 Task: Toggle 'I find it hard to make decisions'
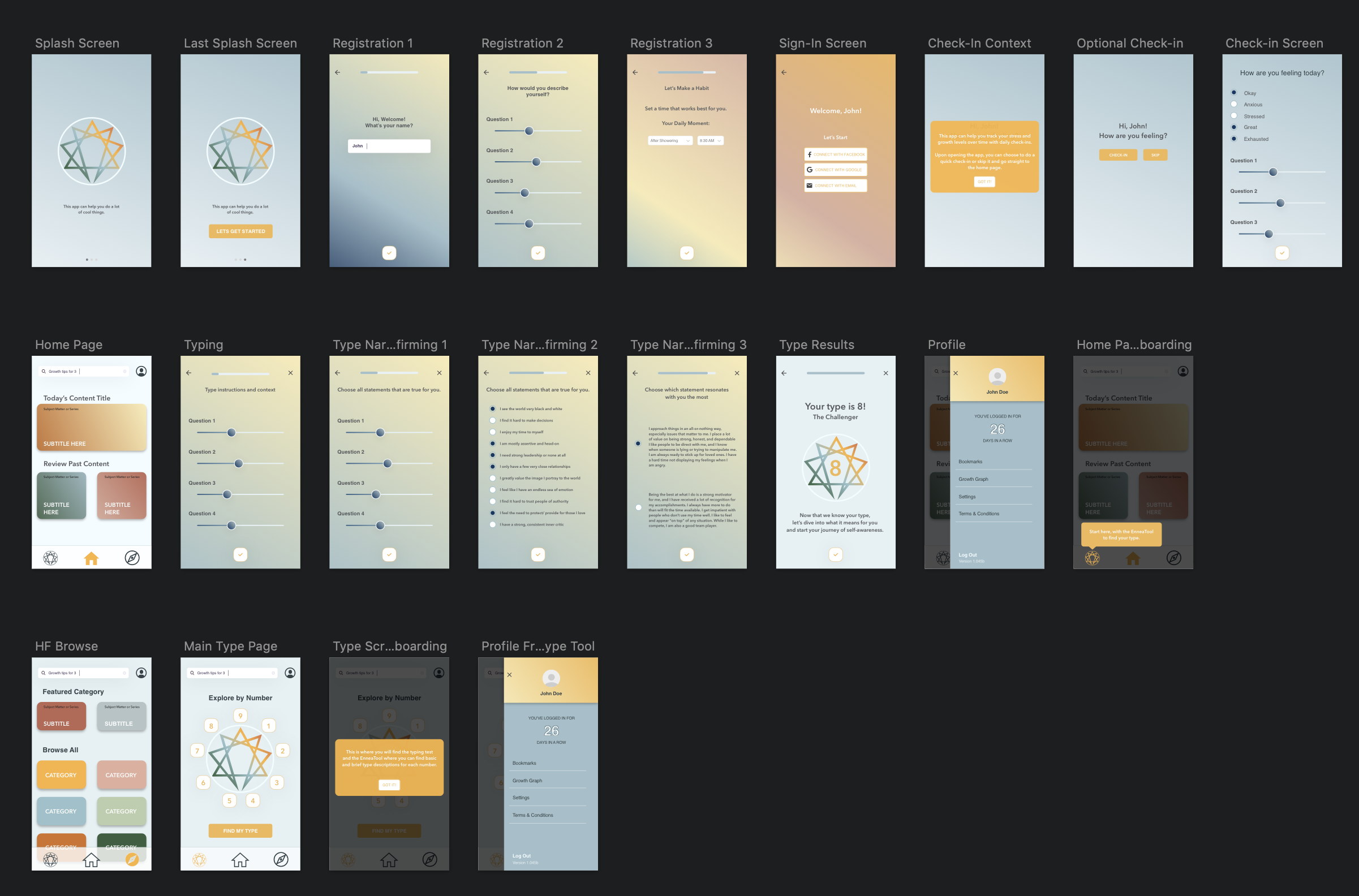pyautogui.click(x=493, y=421)
